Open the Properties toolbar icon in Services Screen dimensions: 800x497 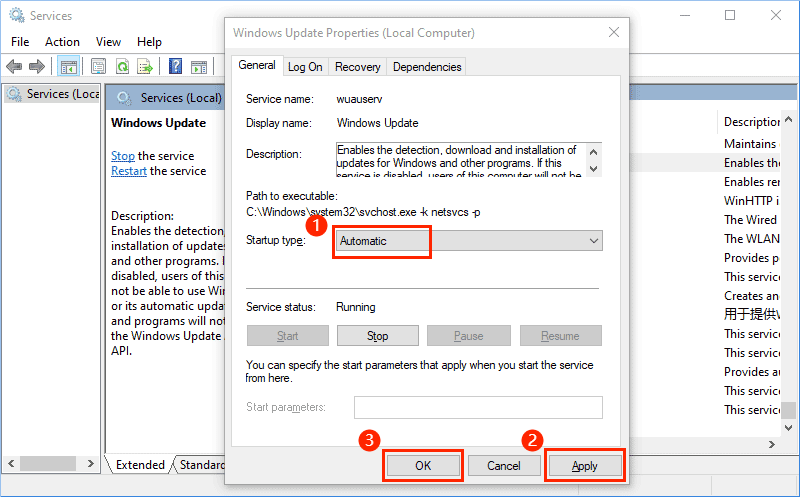click(98, 66)
